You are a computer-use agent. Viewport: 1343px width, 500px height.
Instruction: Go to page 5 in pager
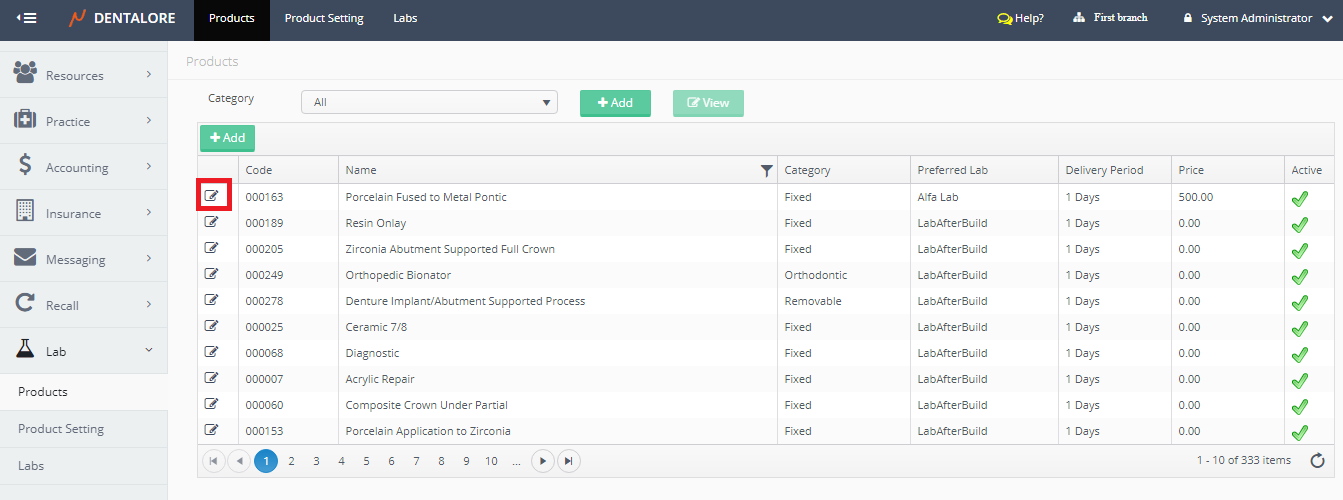click(x=366, y=461)
